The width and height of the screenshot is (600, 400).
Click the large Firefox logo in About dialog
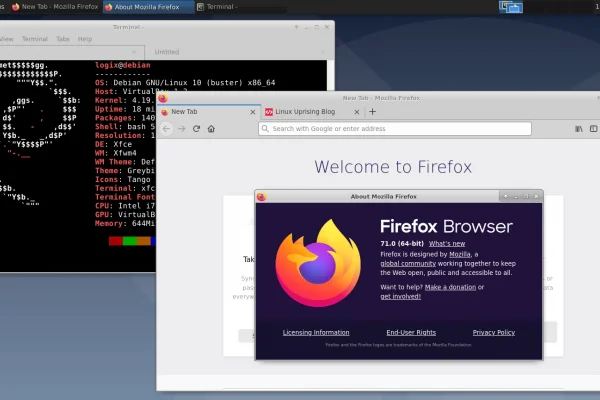[x=318, y=263]
